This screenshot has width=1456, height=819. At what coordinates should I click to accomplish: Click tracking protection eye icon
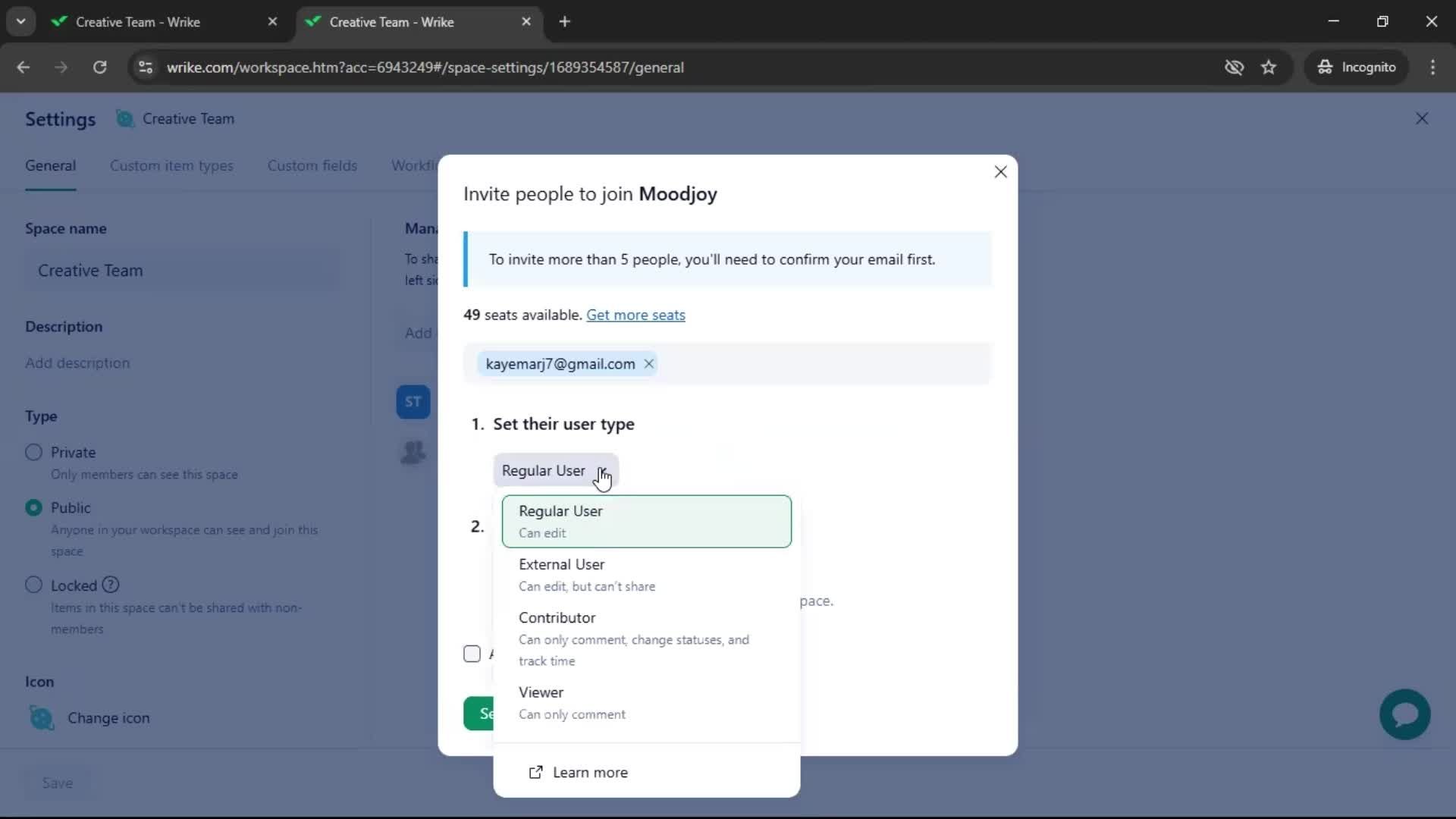point(1234,67)
